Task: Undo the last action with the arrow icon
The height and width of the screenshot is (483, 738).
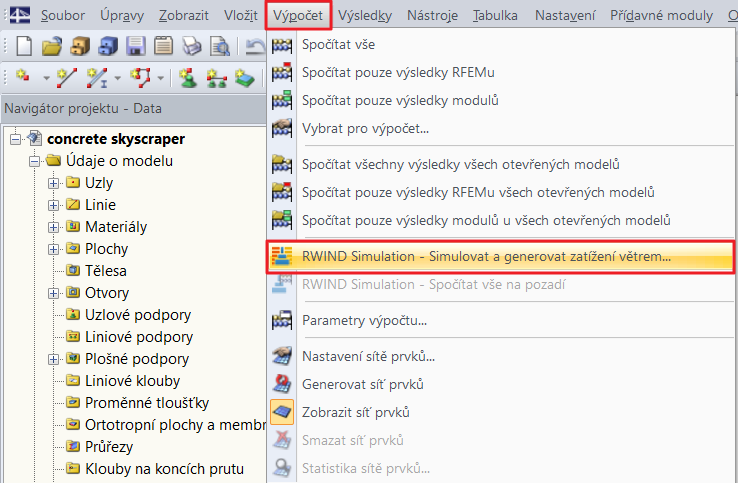Action: [x=256, y=46]
